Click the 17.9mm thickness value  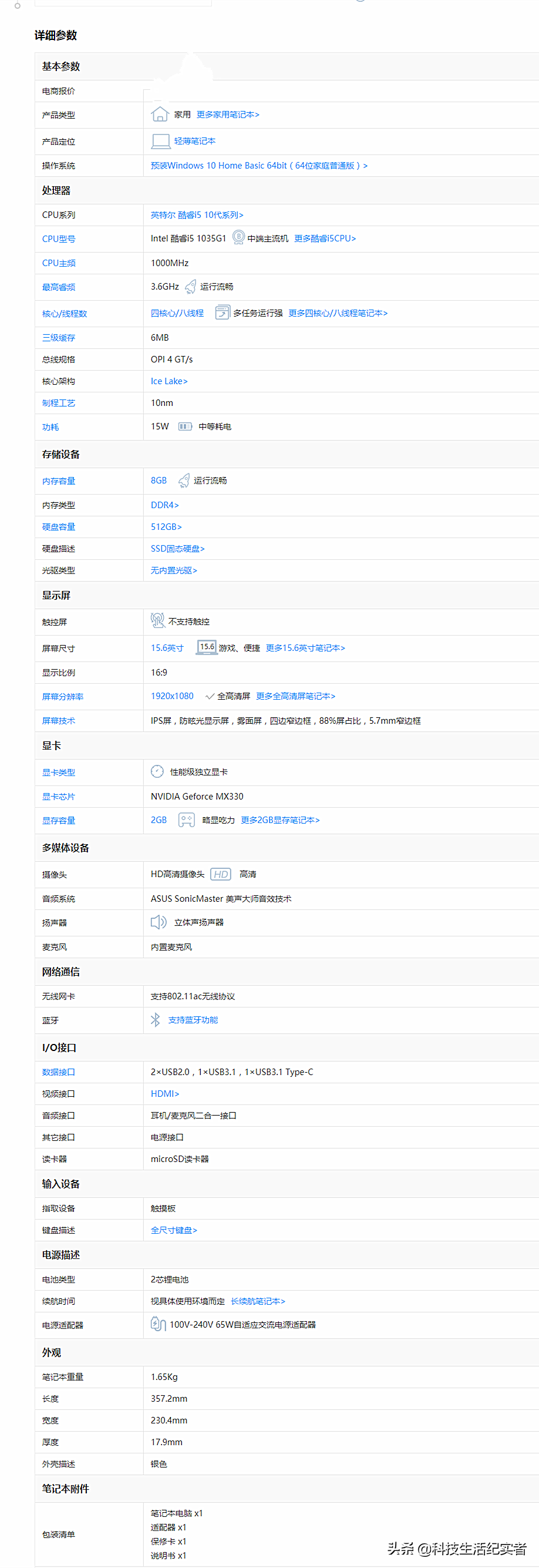click(x=167, y=1442)
